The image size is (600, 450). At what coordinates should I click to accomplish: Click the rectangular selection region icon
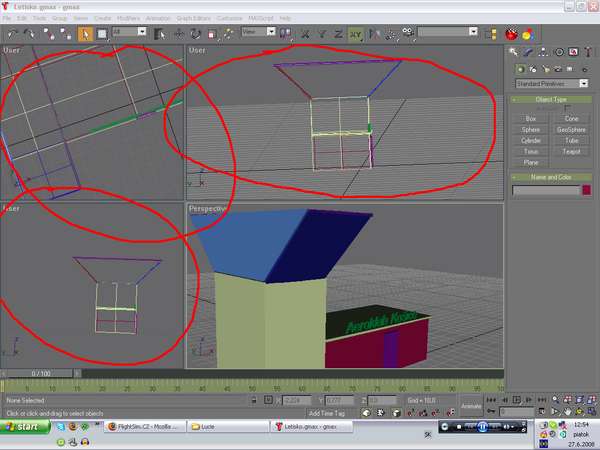pyautogui.click(x=102, y=34)
